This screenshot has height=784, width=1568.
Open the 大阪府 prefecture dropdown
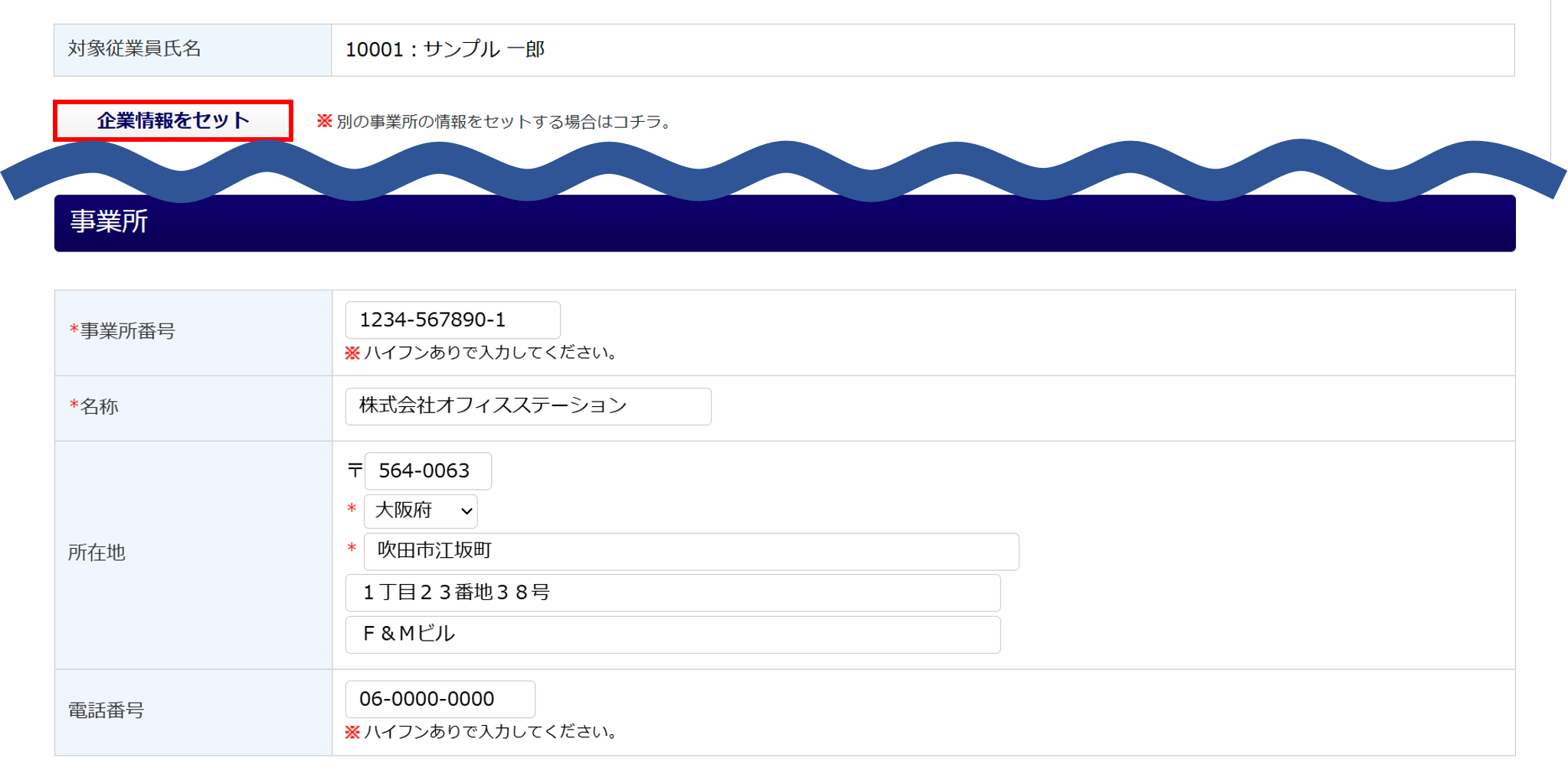(x=421, y=511)
